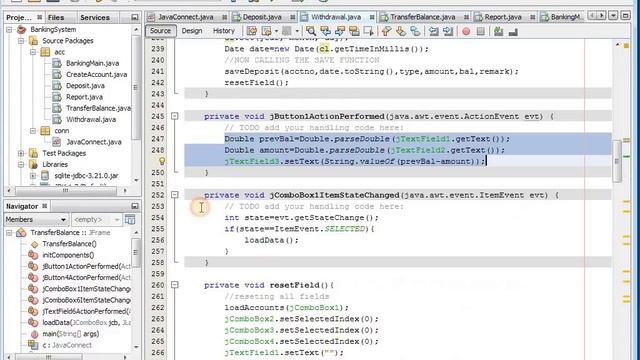The height and width of the screenshot is (360, 640).
Task: Open the Back history dropdown arrow
Action: pyautogui.click(x=276, y=31)
